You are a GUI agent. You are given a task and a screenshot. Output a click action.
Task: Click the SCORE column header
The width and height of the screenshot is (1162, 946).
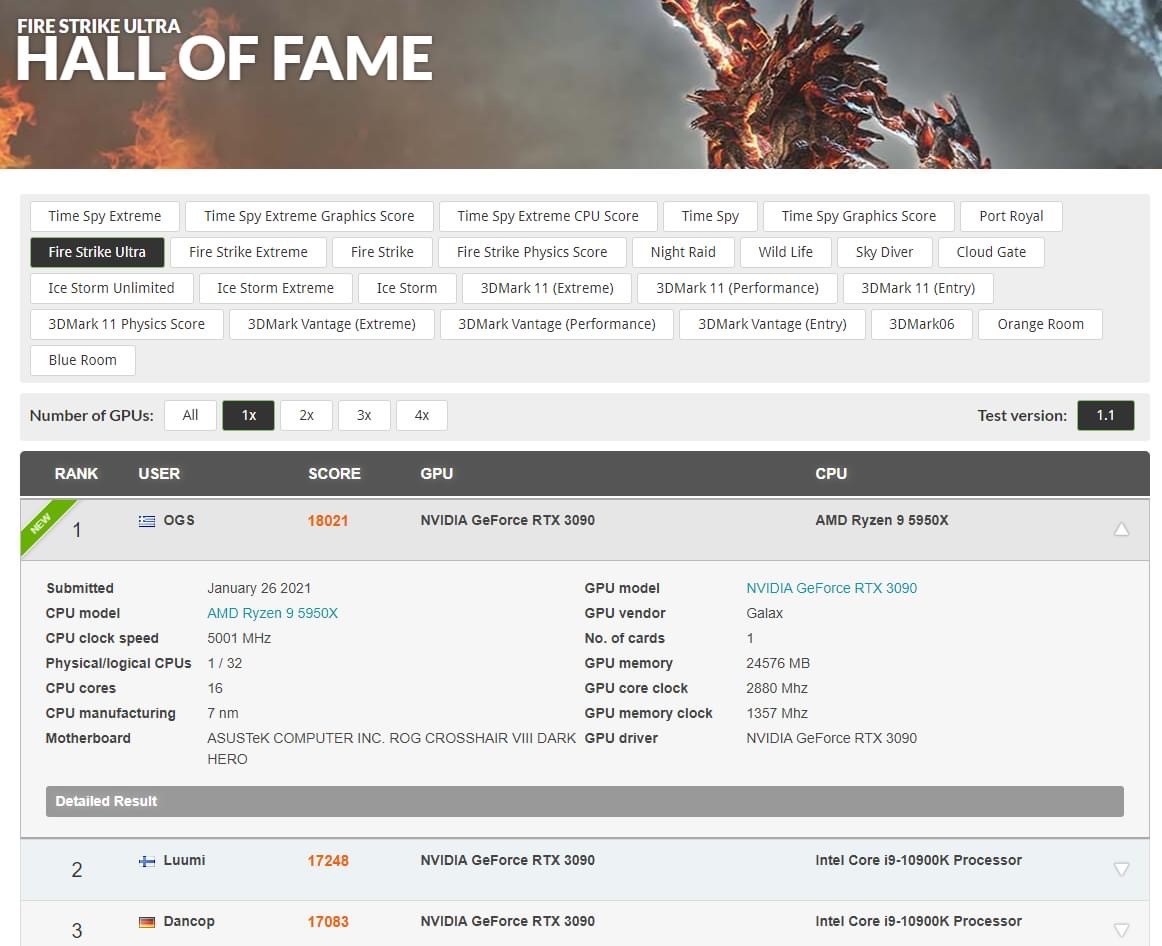coord(334,474)
